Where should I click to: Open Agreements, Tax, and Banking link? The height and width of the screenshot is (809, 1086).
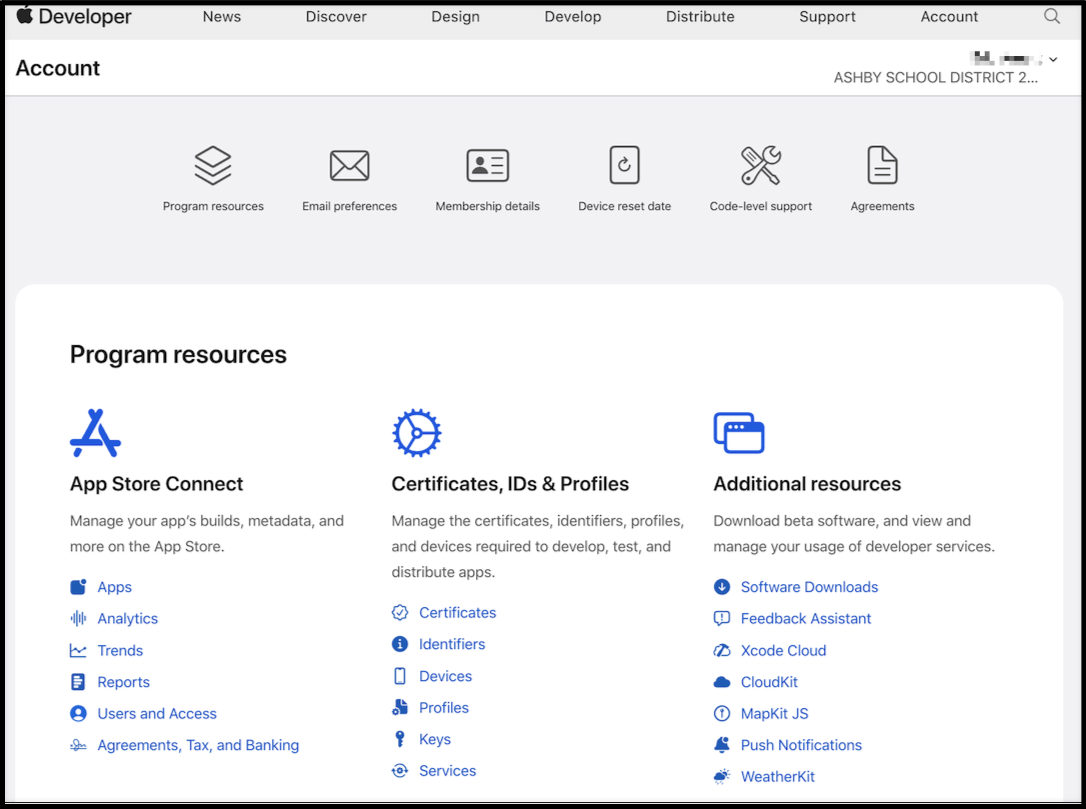coord(198,745)
